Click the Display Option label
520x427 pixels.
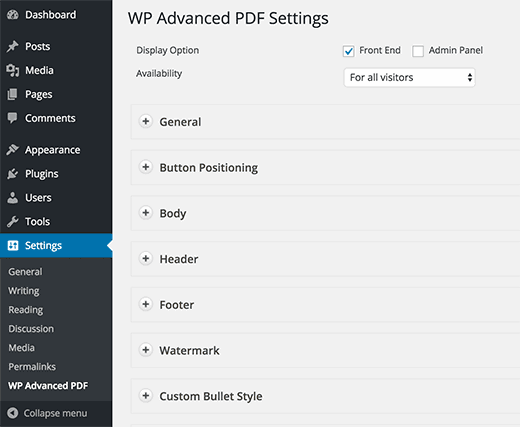(167, 50)
